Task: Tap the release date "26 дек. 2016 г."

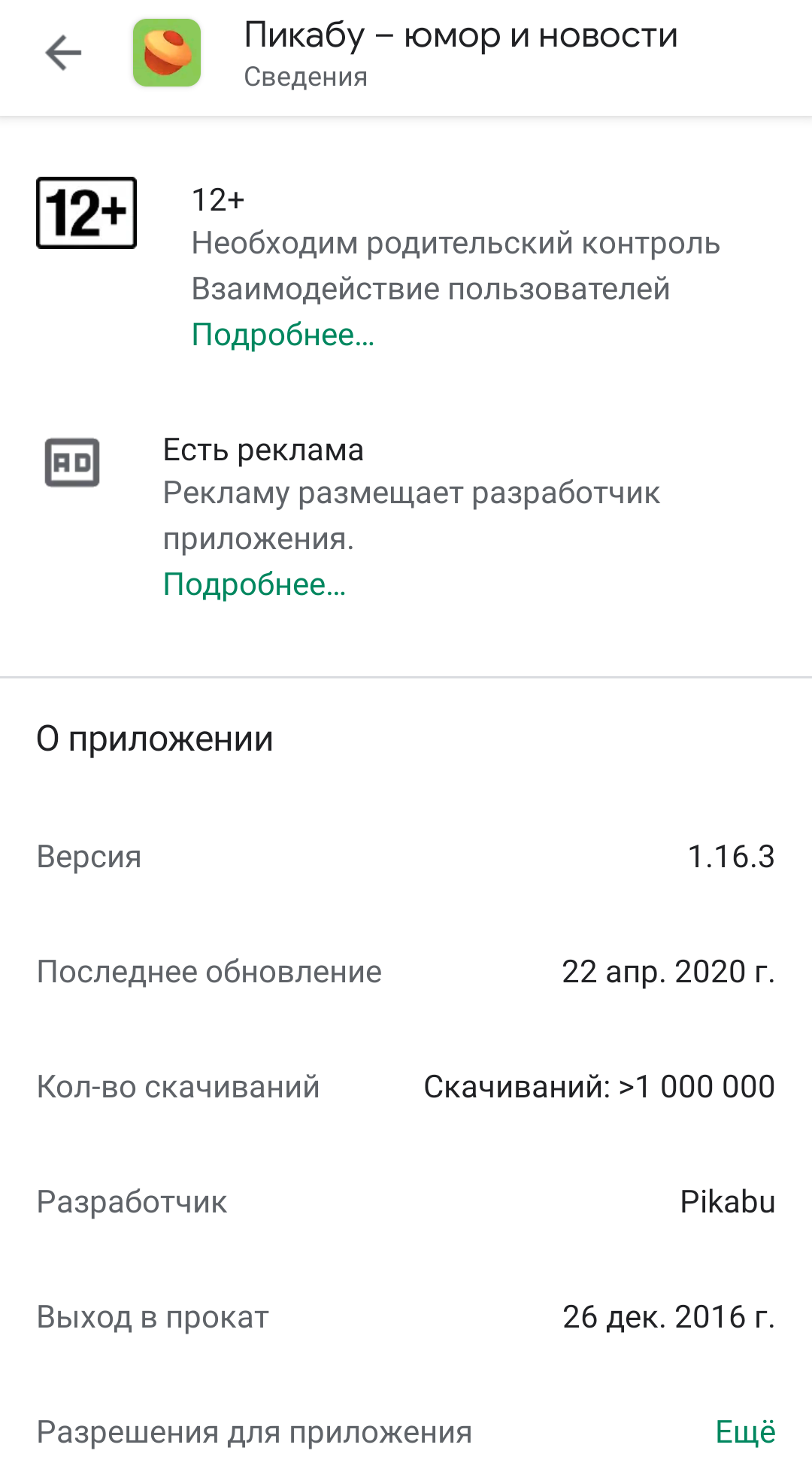Action: (x=668, y=1317)
